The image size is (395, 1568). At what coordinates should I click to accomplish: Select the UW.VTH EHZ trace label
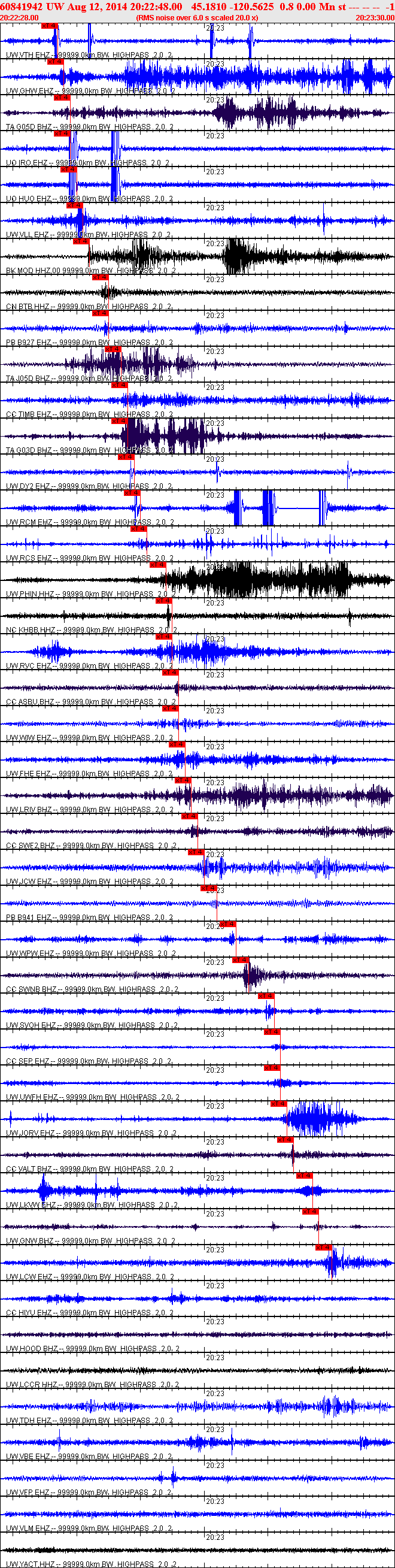click(x=89, y=55)
